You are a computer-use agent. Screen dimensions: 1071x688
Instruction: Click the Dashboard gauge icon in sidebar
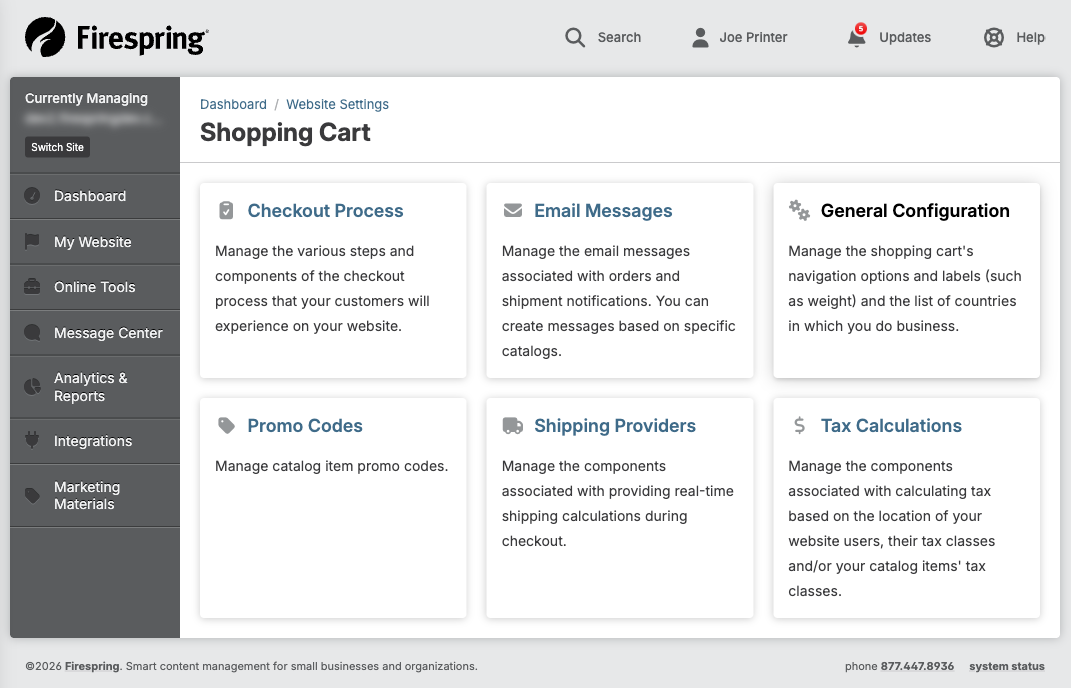coord(32,195)
